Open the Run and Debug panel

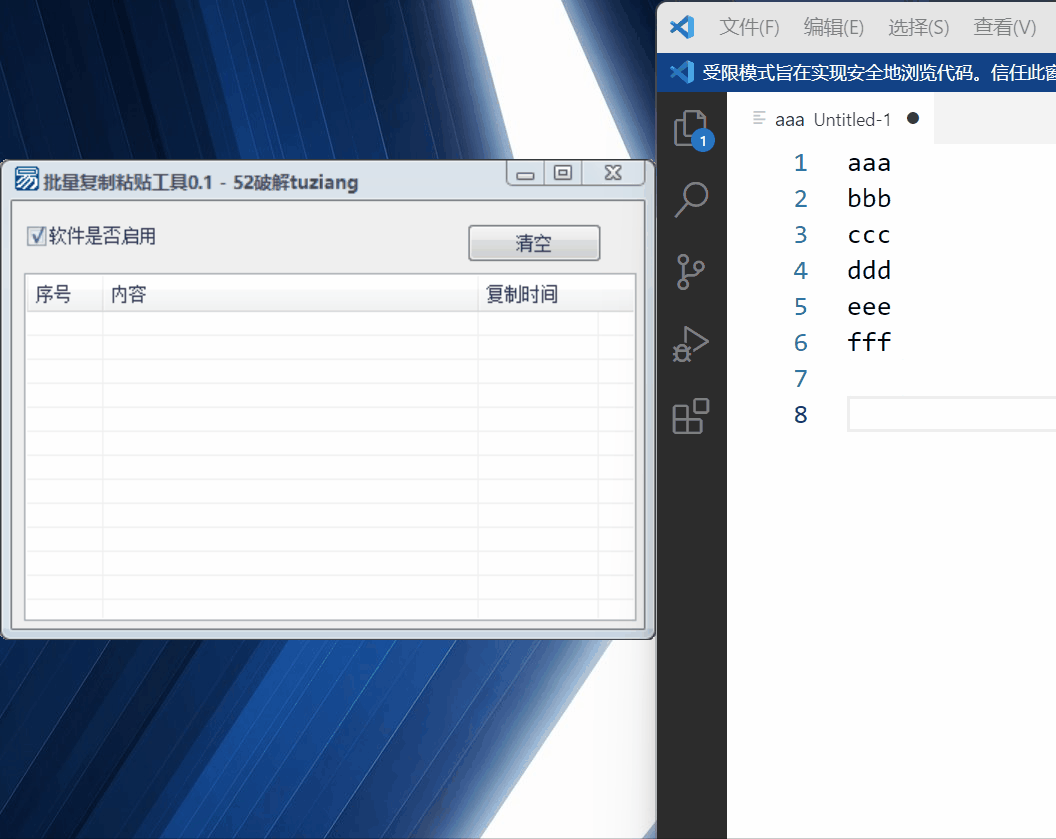691,343
